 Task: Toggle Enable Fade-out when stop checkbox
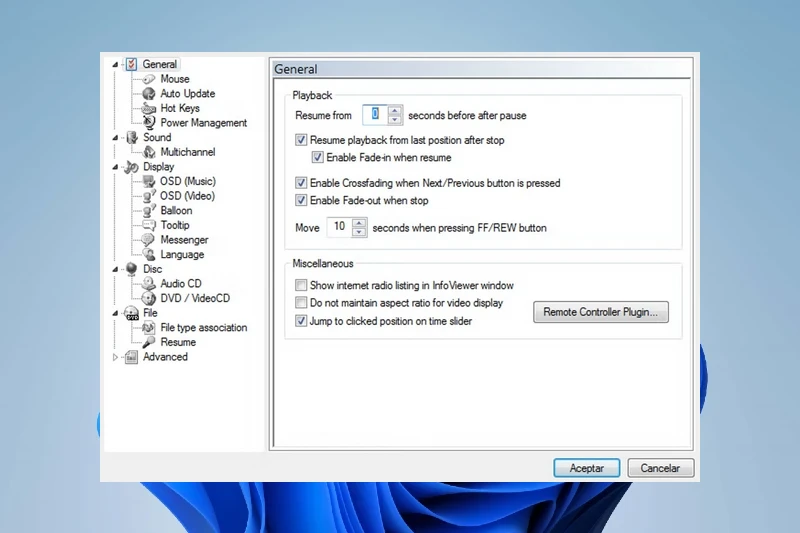click(x=301, y=200)
